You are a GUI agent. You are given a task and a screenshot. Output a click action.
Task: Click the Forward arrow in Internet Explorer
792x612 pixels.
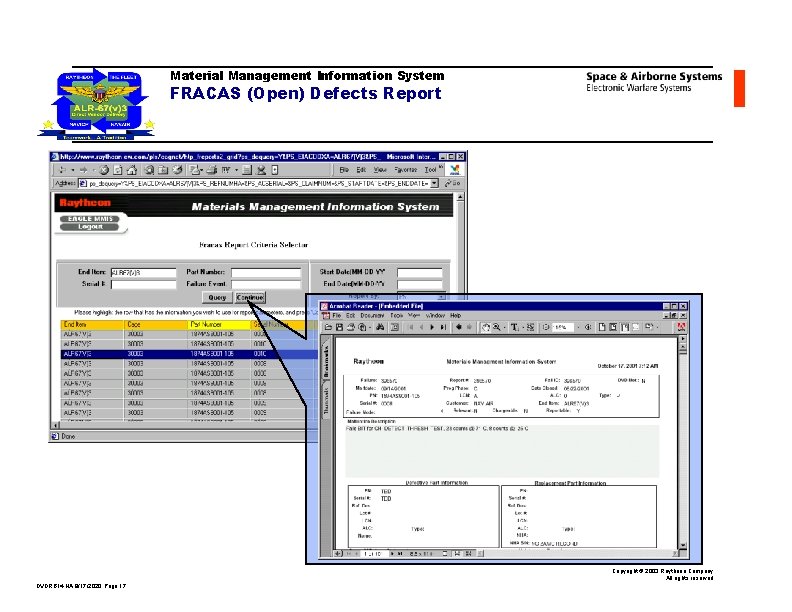click(83, 170)
